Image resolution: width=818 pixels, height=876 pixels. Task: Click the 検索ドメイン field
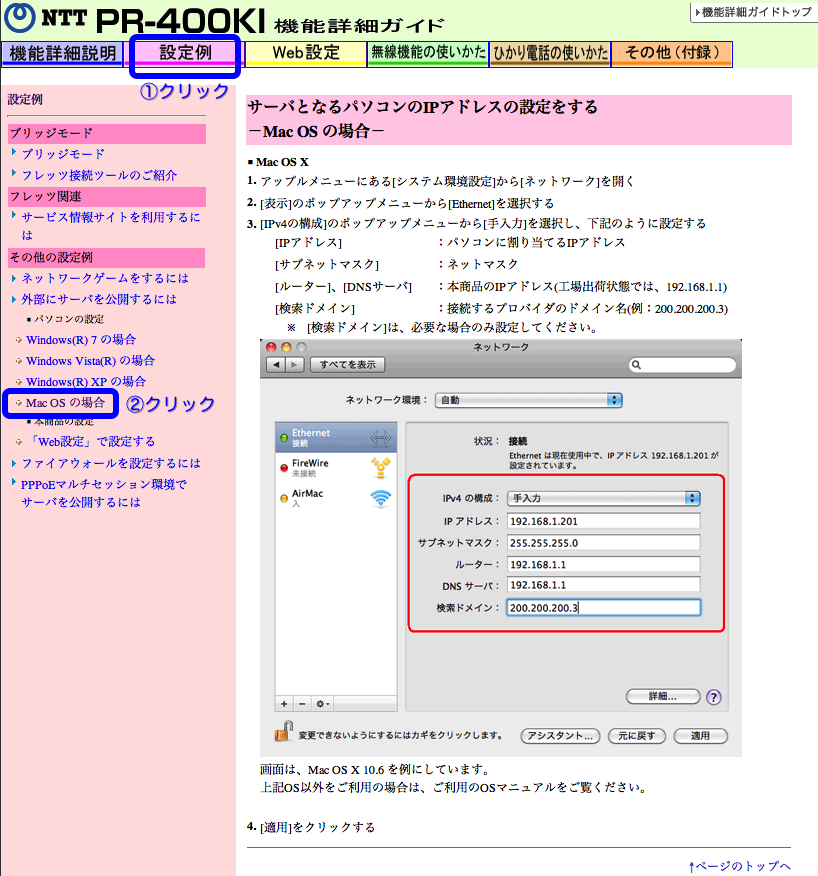click(x=603, y=608)
